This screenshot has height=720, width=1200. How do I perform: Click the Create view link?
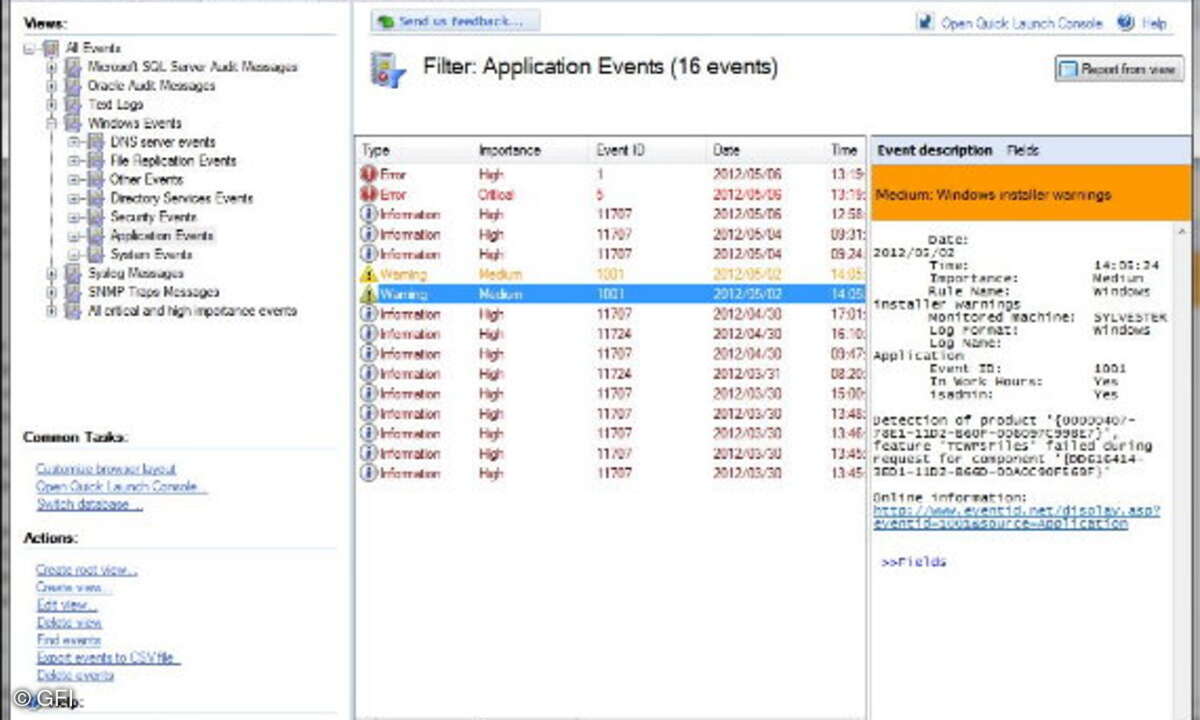(73, 587)
